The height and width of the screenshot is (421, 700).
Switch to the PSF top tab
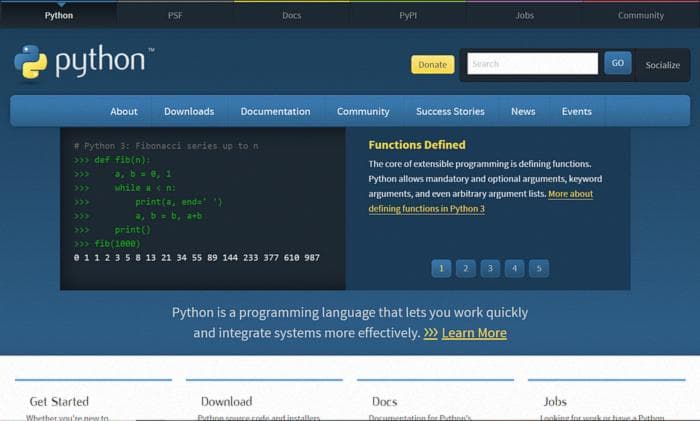click(x=175, y=15)
